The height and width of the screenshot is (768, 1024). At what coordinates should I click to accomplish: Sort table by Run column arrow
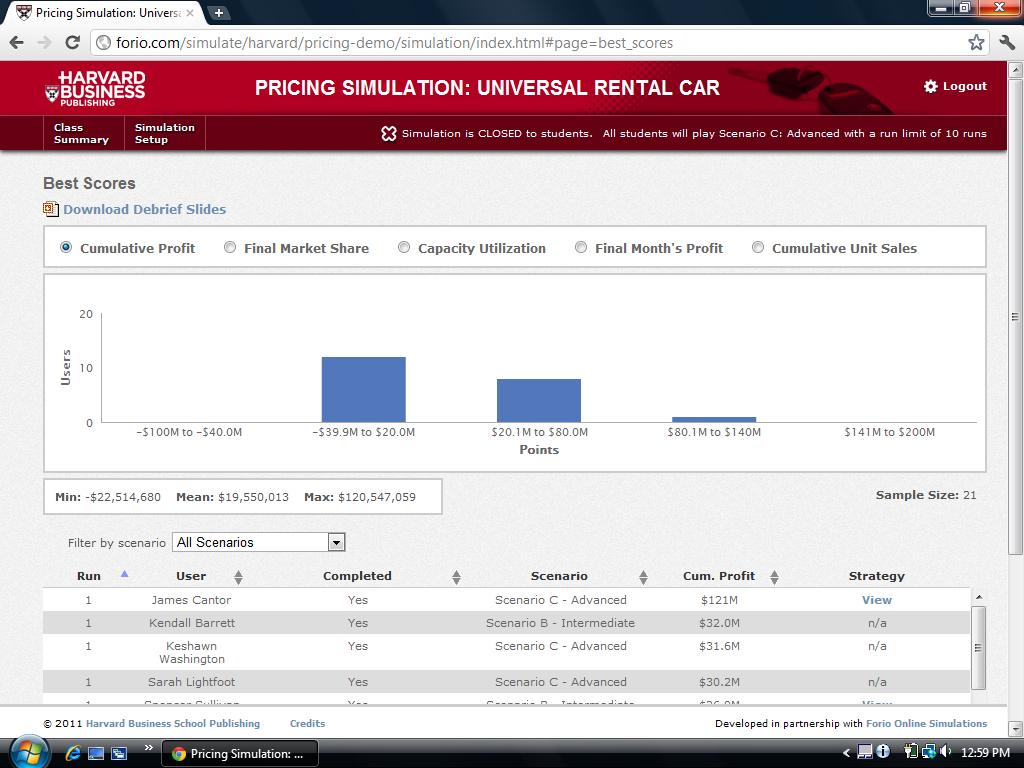(x=124, y=574)
